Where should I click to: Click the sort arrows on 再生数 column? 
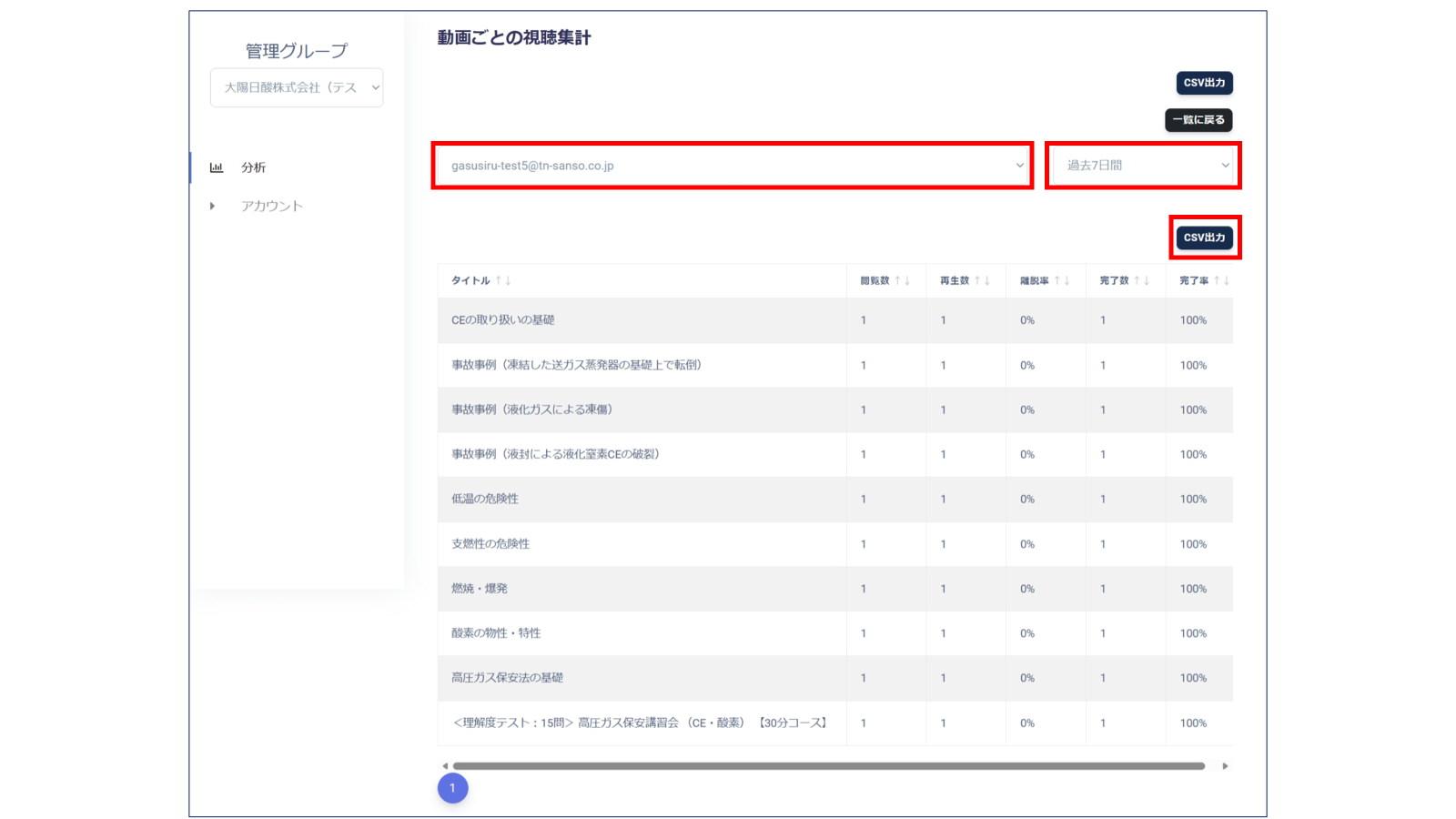(982, 280)
